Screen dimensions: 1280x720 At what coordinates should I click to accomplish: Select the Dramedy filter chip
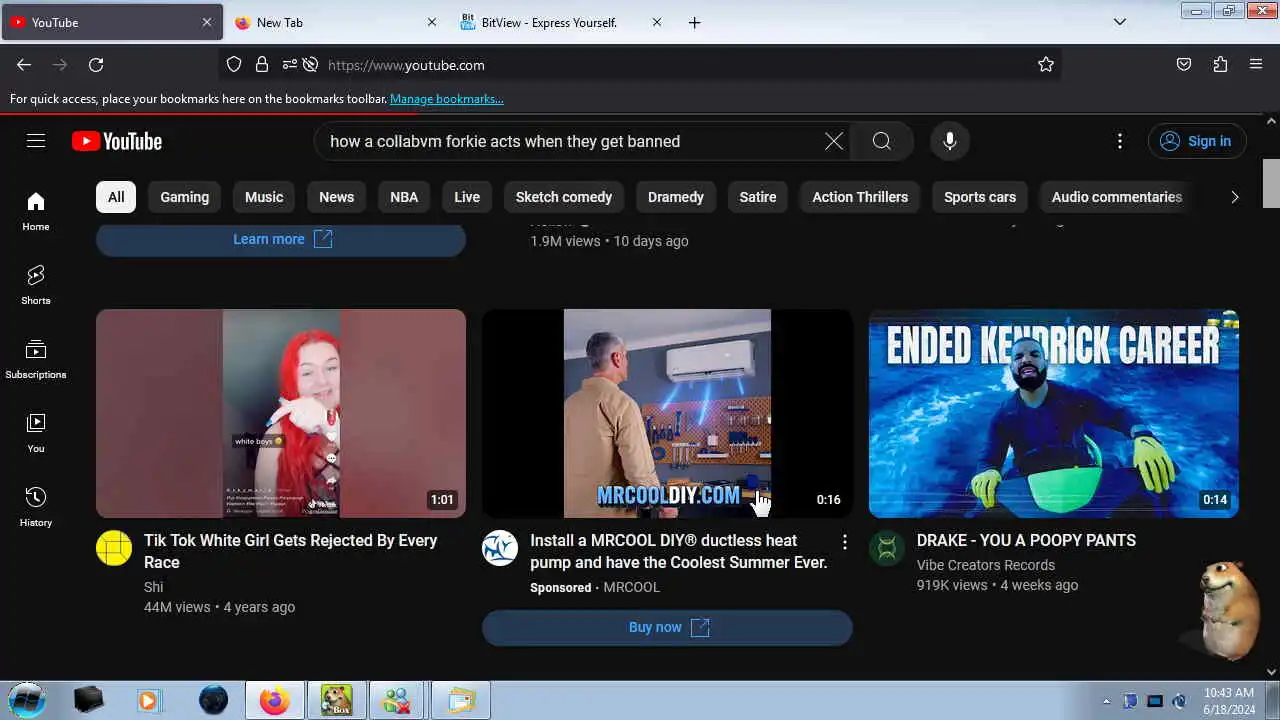point(676,197)
